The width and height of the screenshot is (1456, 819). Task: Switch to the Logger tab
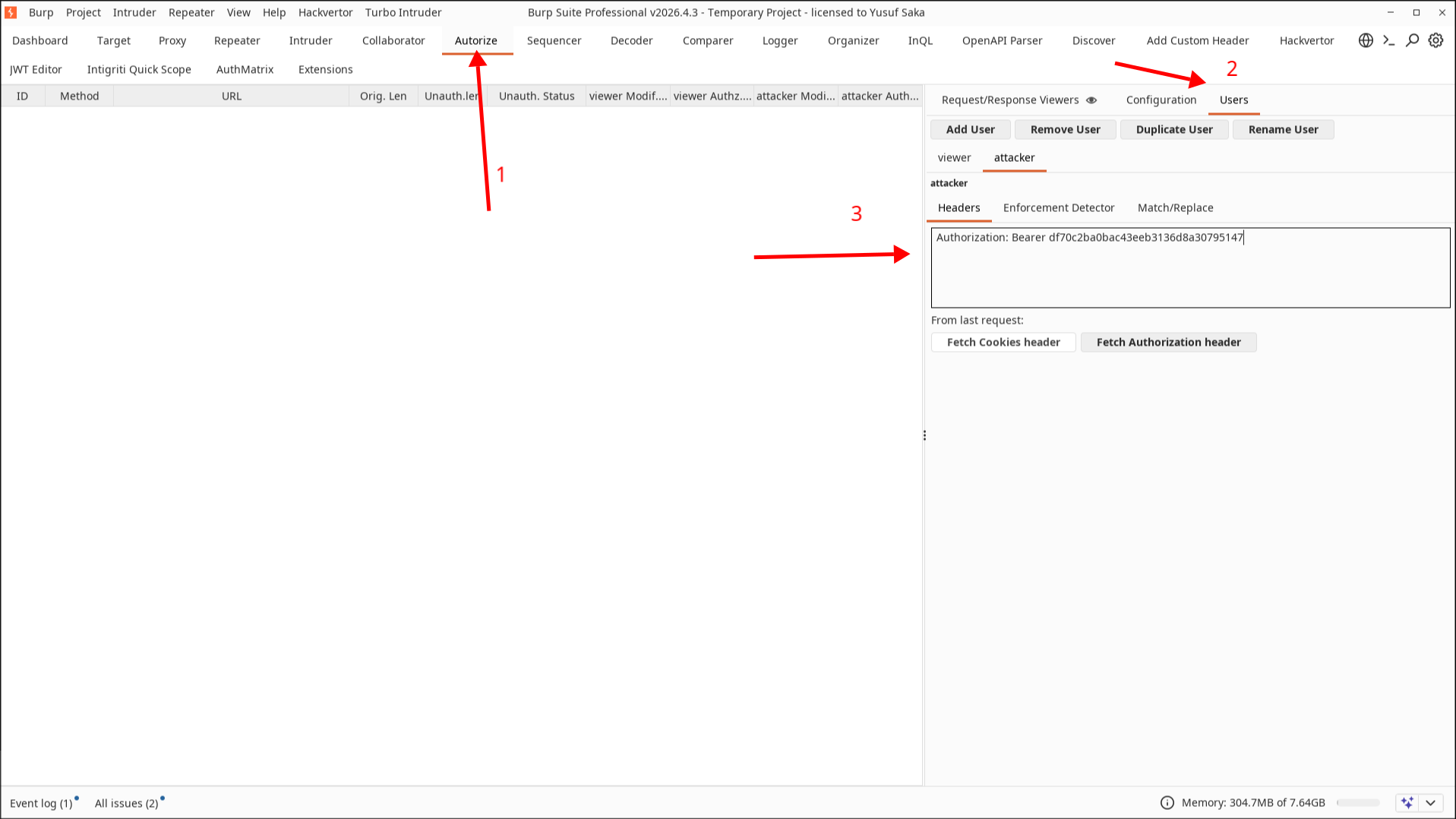(x=780, y=40)
